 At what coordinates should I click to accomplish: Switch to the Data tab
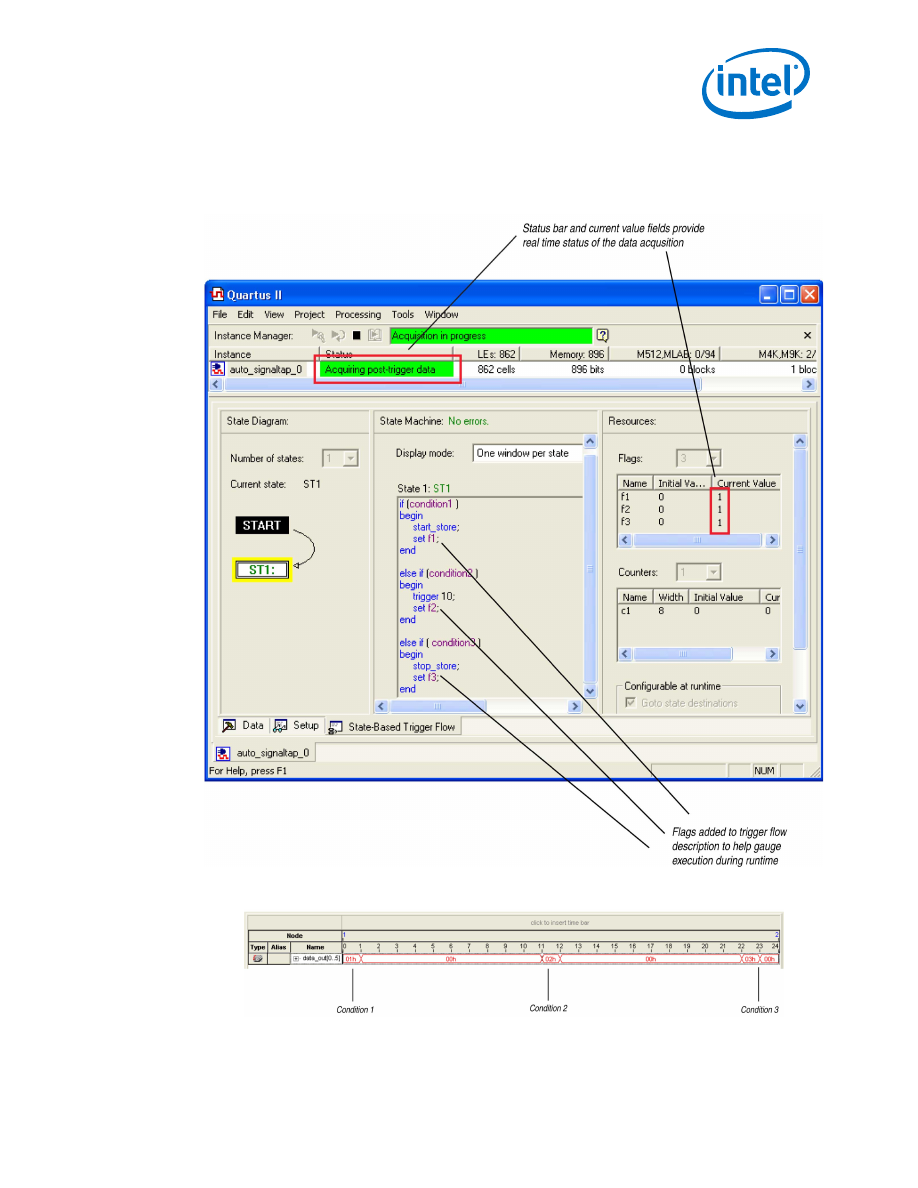(x=243, y=726)
